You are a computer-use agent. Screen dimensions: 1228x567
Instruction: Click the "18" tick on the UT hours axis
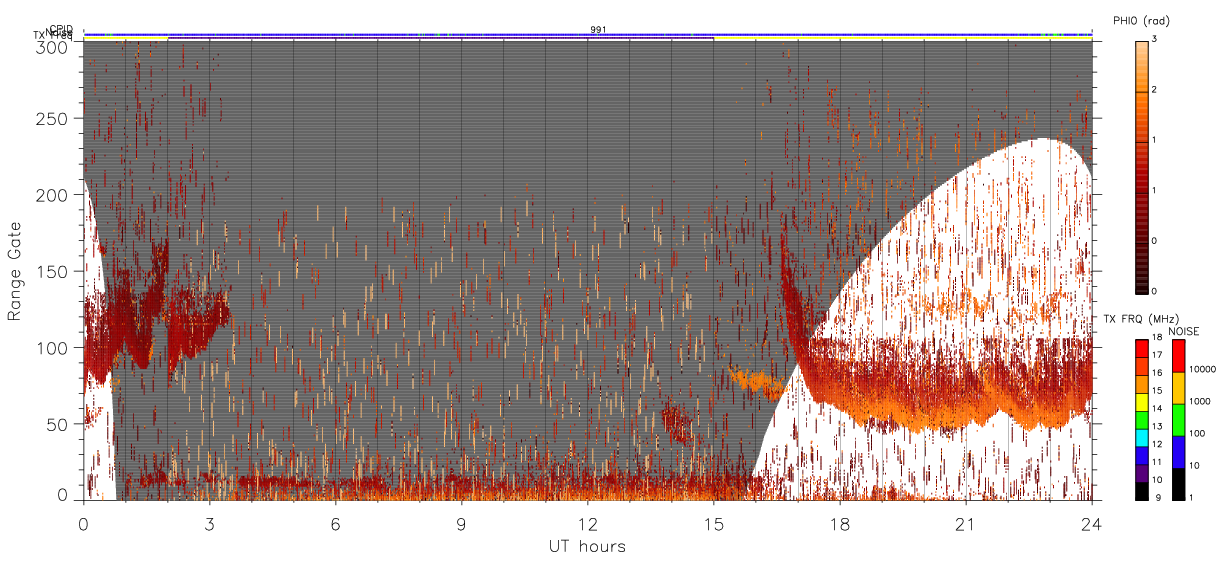(840, 523)
